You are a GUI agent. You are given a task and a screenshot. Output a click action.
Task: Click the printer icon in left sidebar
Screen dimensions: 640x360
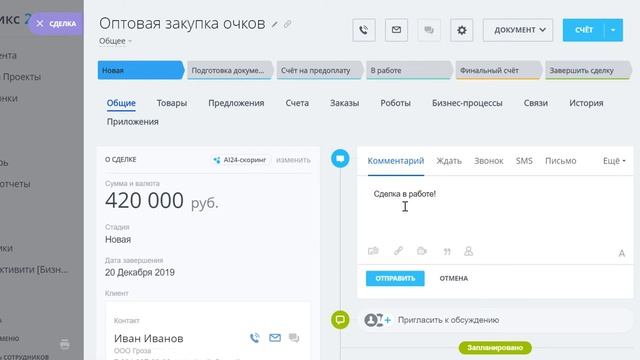coord(65,344)
